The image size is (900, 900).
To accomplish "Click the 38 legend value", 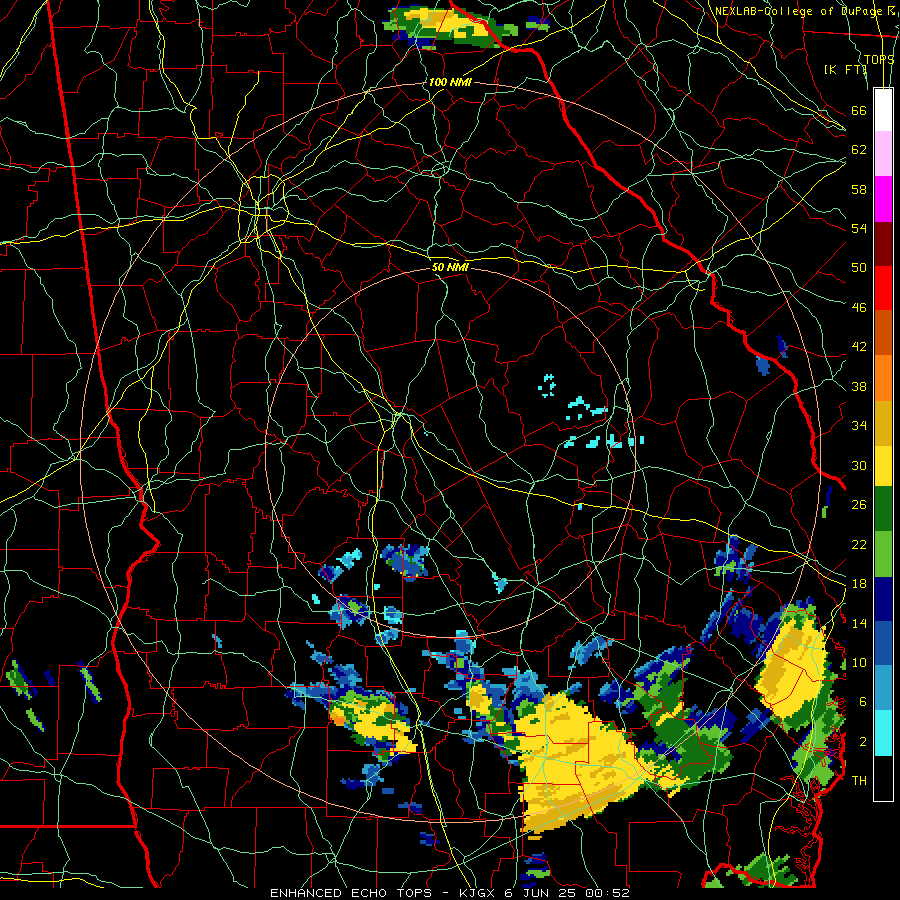I will 859,386.
